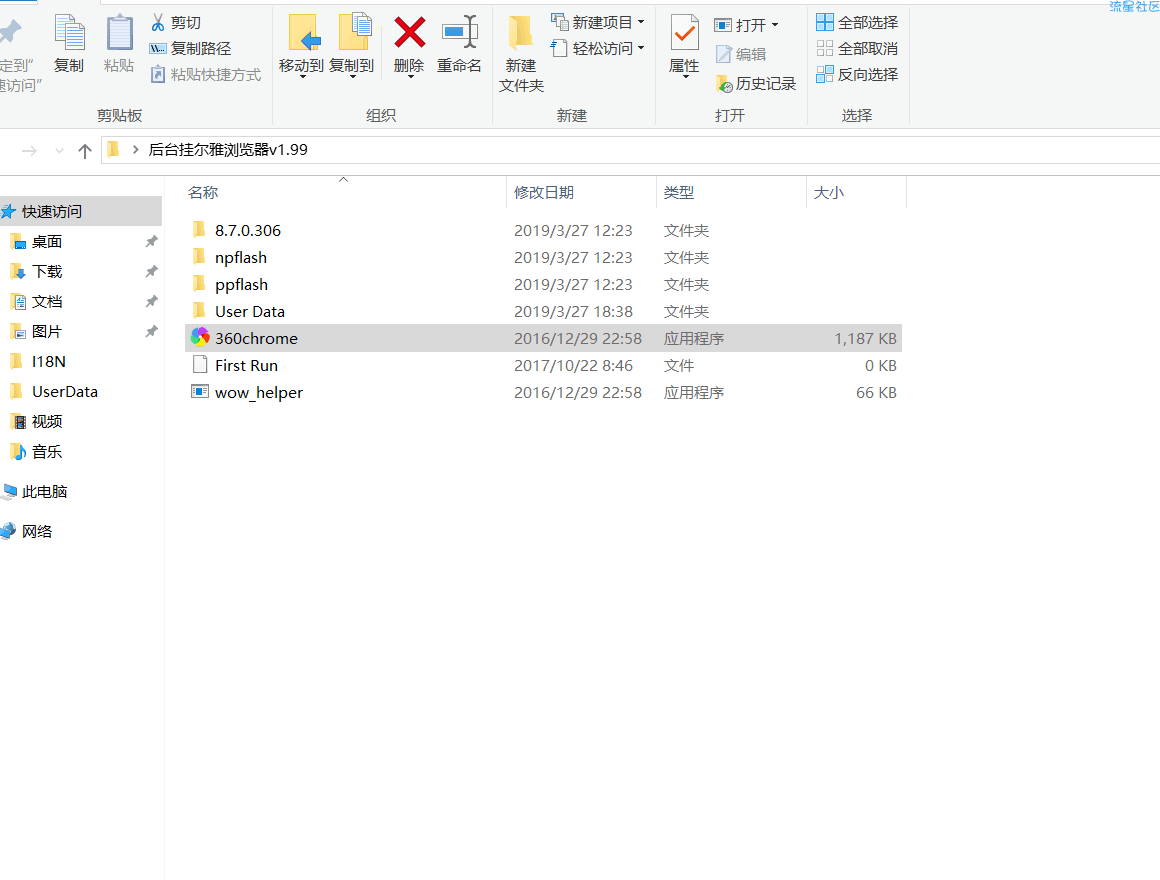This screenshot has width=1160, height=880.
Task: Click the 2017/10/22 8:46 date cell
Action: coord(573,365)
